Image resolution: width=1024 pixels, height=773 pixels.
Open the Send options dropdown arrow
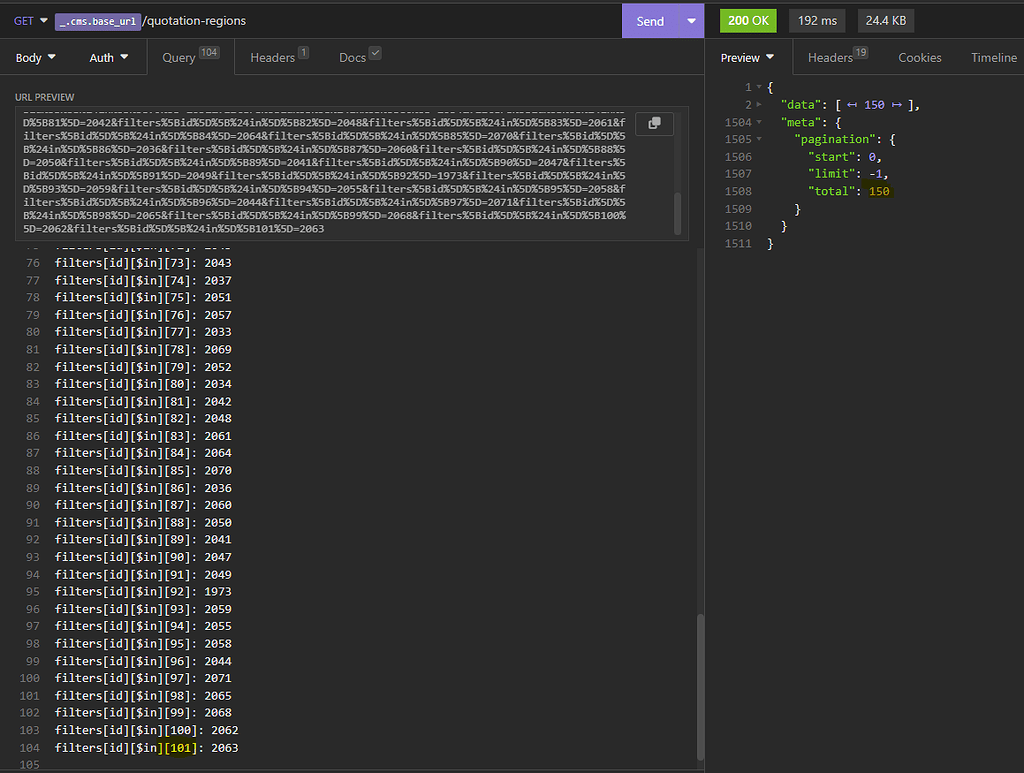[691, 21]
